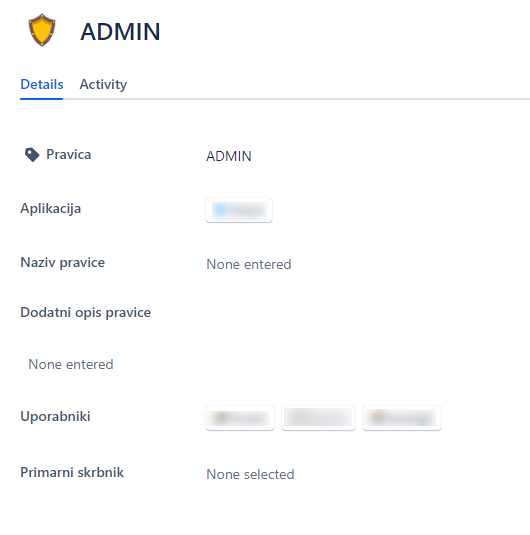Click the golden shield ADMIN icon
Image resolution: width=530 pixels, height=535 pixels.
42,30
